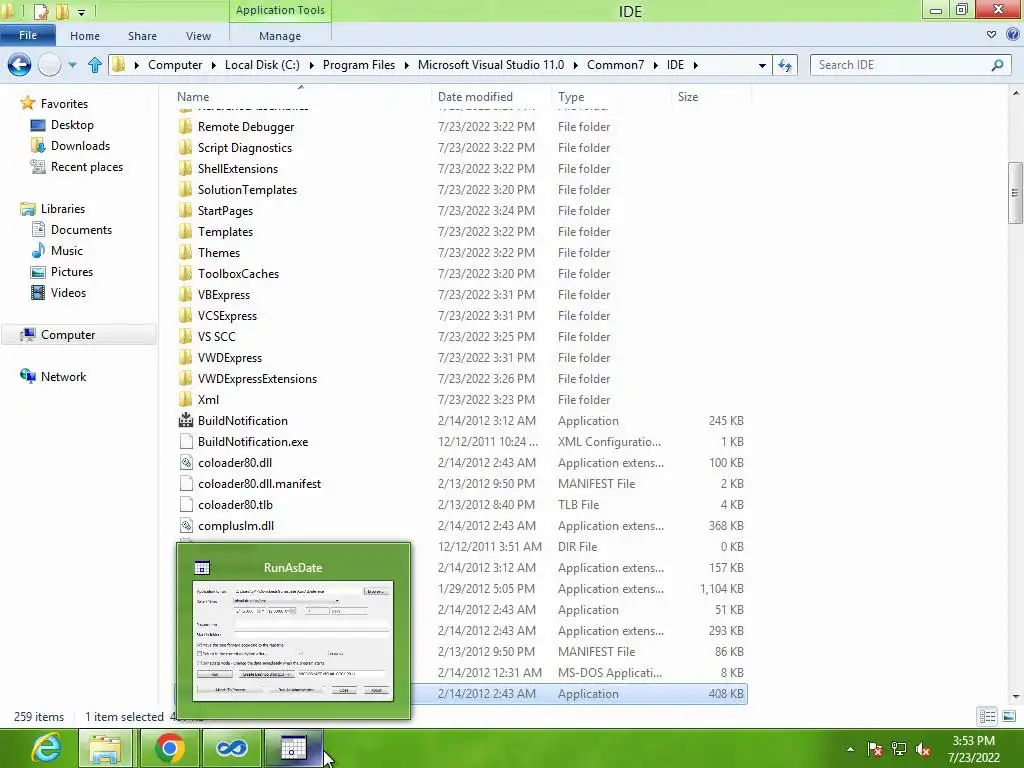1024x768 pixels.
Task: Open Explorer Help question icon
Action: [x=1013, y=35]
